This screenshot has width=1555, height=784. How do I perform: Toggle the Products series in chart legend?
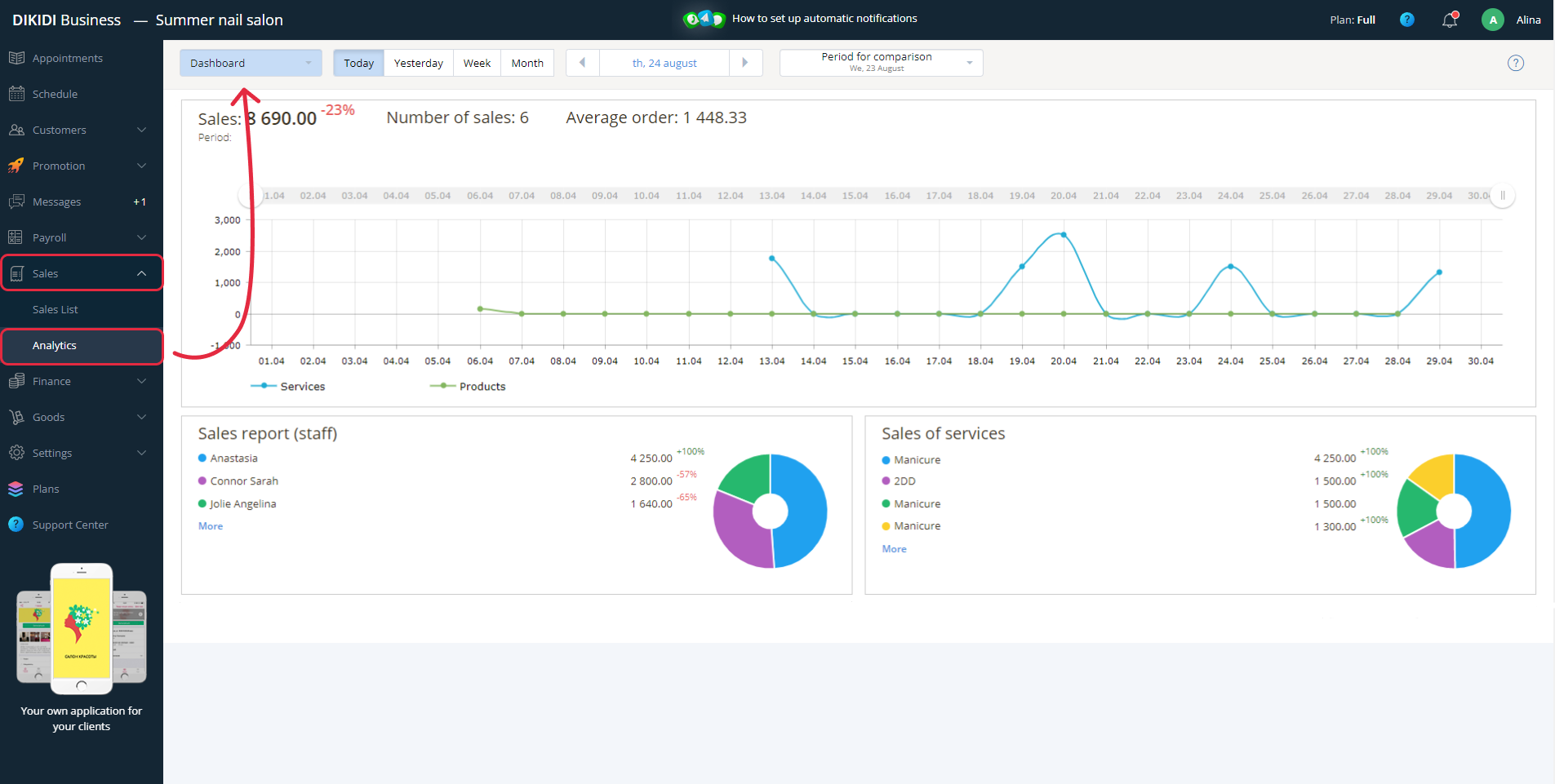(468, 386)
